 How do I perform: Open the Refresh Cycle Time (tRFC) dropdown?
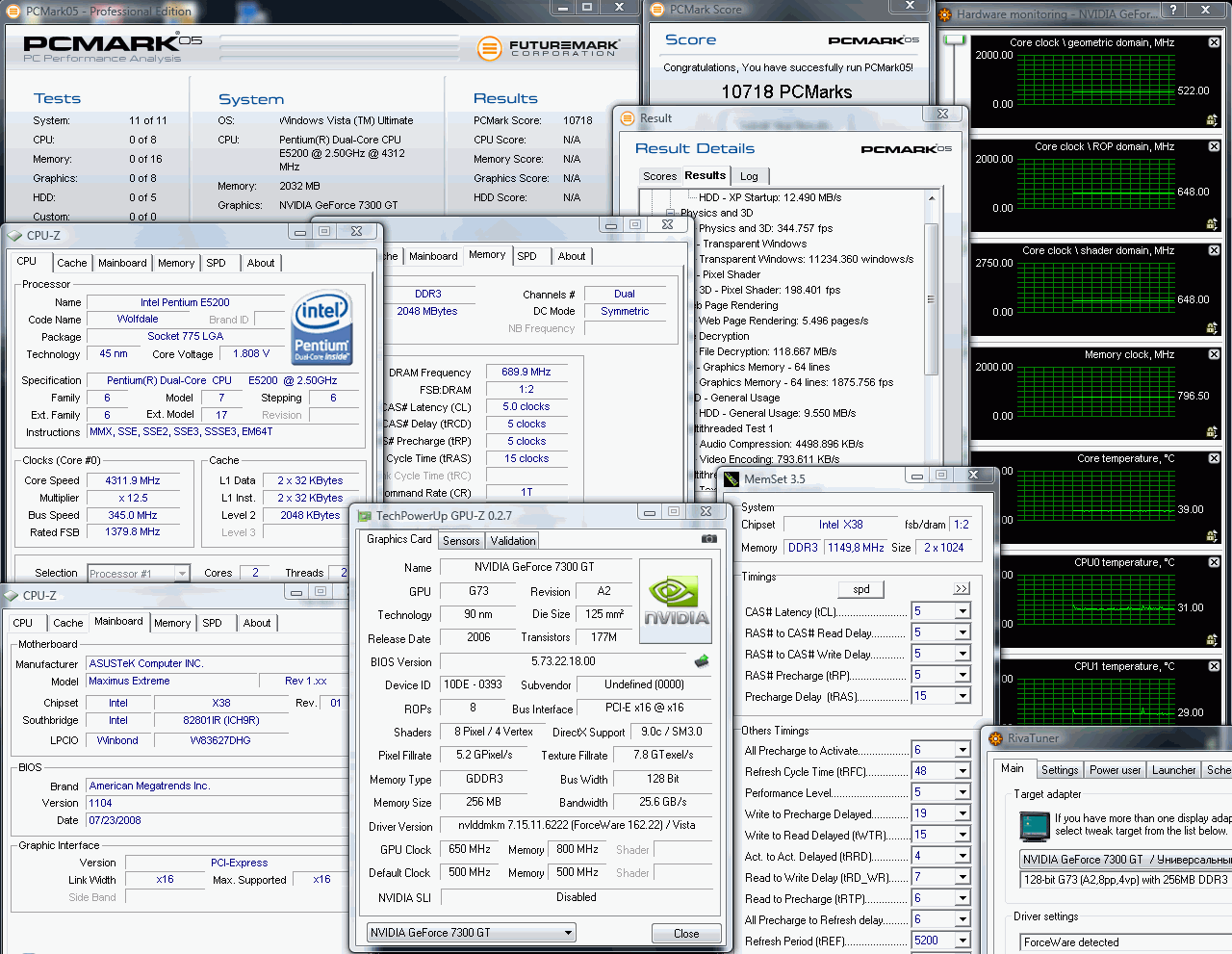coord(962,771)
